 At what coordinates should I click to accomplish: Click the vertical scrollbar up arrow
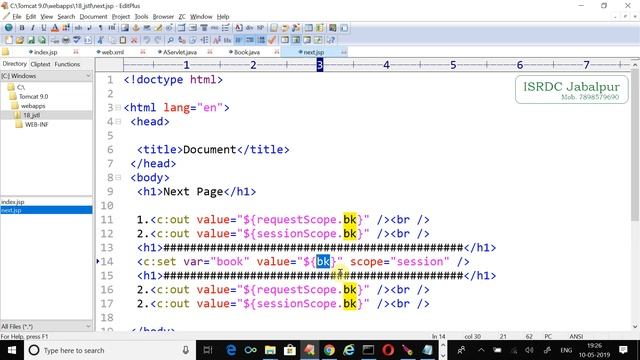pyautogui.click(x=635, y=65)
